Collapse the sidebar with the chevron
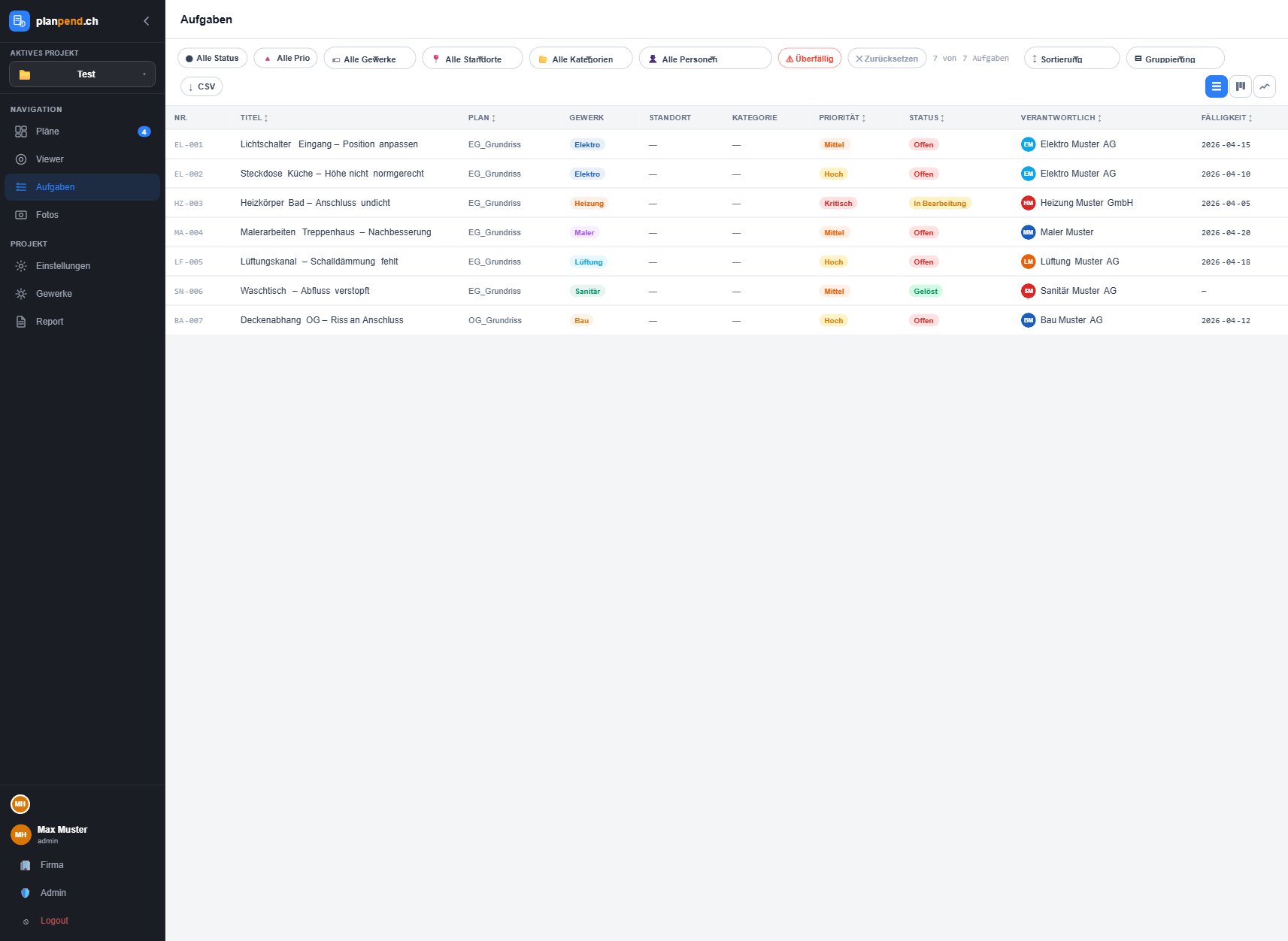The width and height of the screenshot is (1288, 941). click(147, 21)
